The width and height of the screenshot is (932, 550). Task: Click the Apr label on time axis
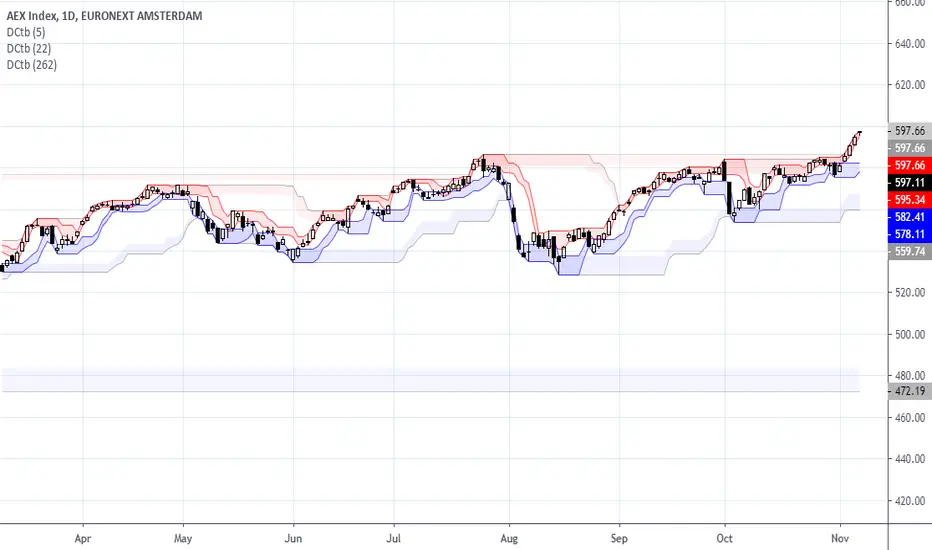83,539
